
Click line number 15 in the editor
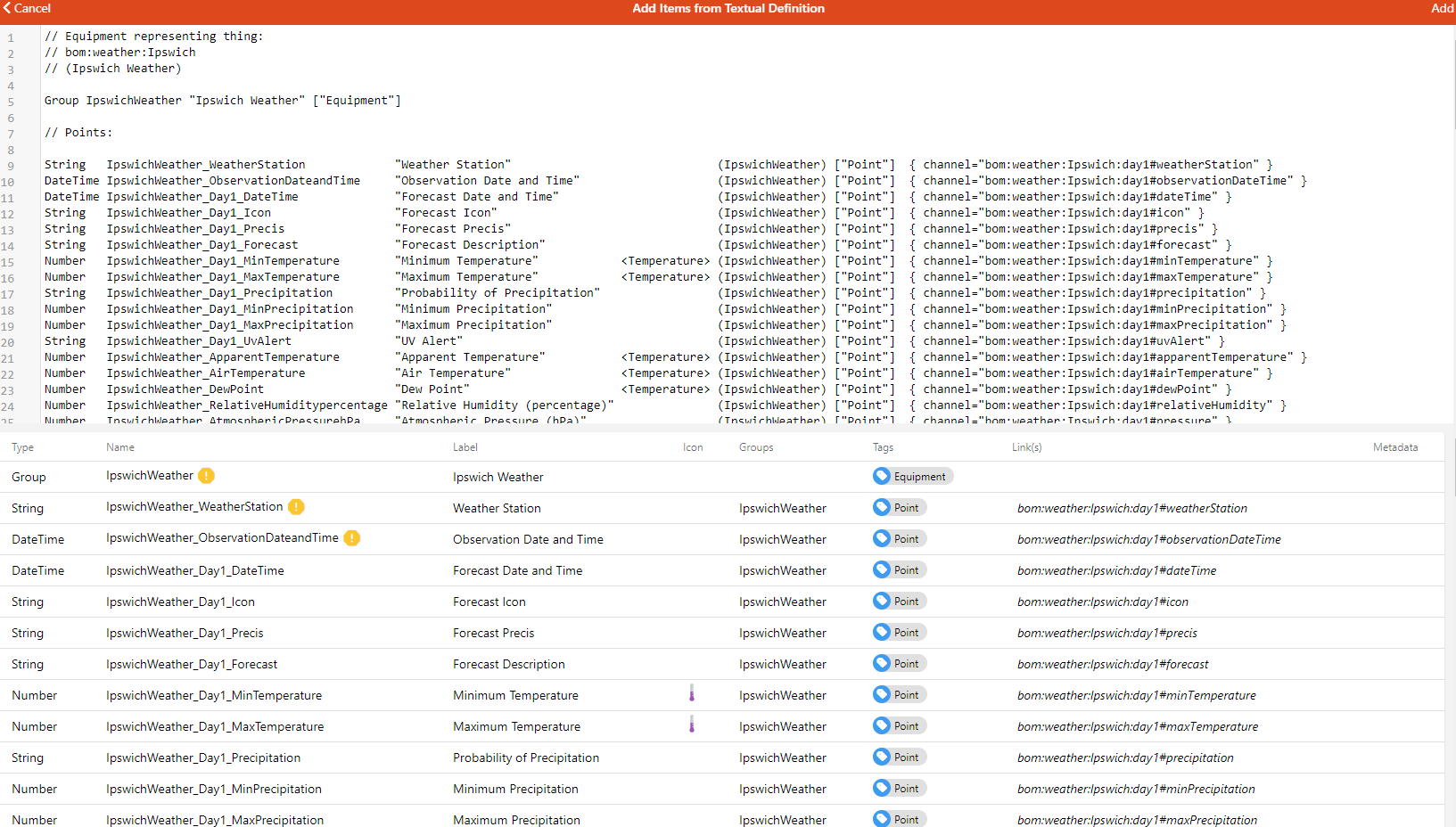(x=11, y=260)
